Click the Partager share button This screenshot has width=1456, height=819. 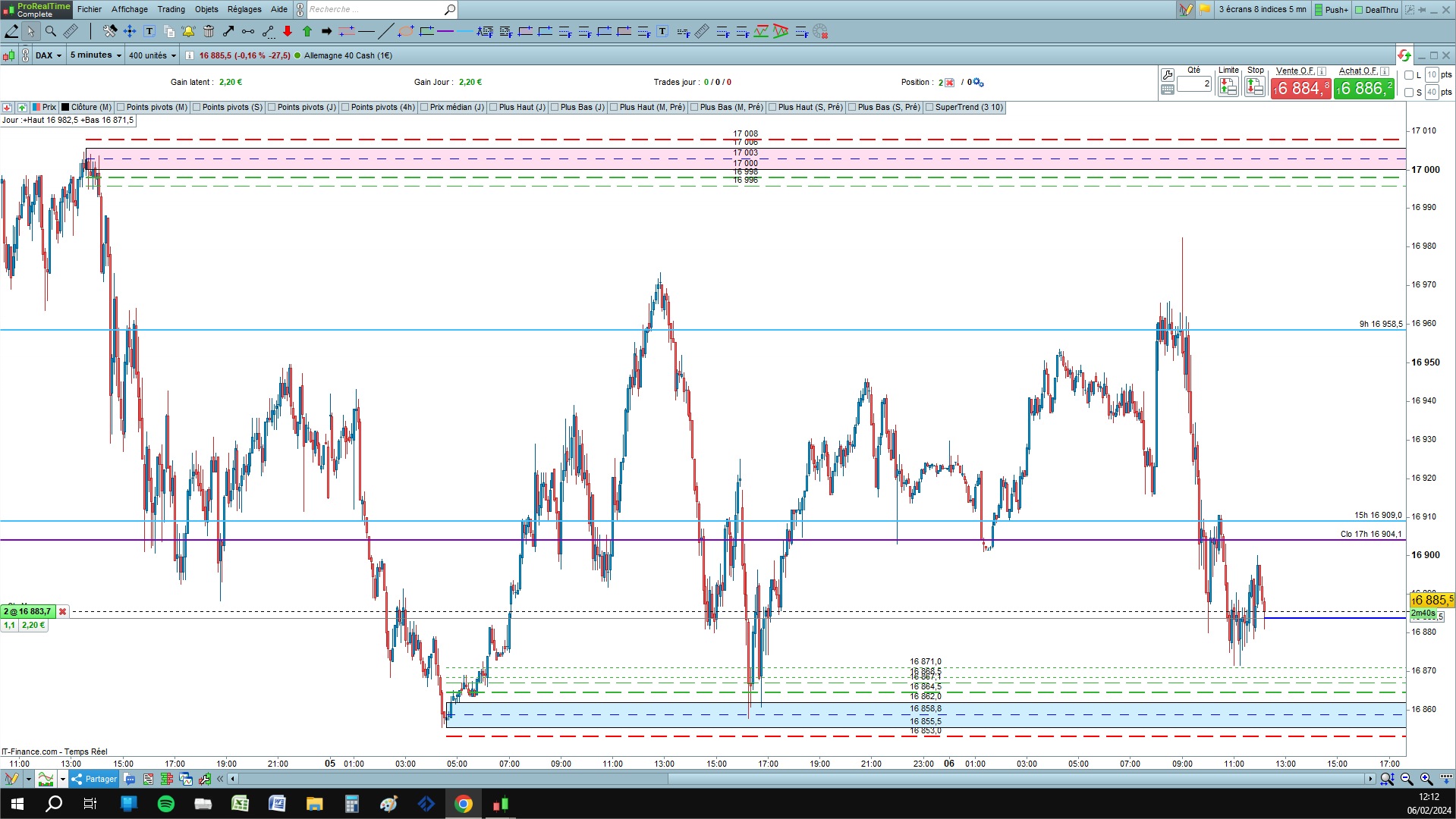click(x=94, y=779)
